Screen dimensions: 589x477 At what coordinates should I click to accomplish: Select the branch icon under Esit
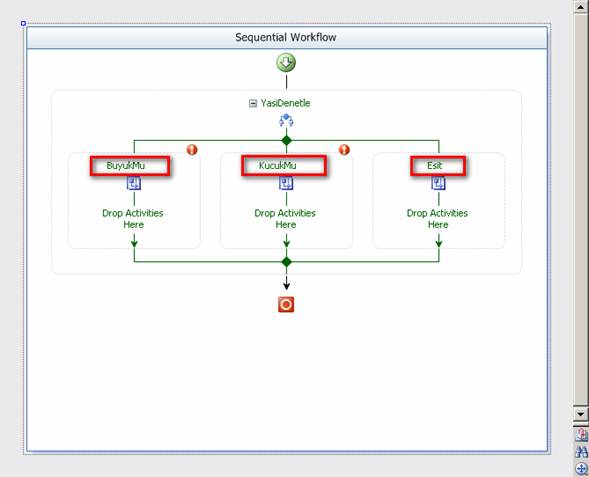(438, 184)
